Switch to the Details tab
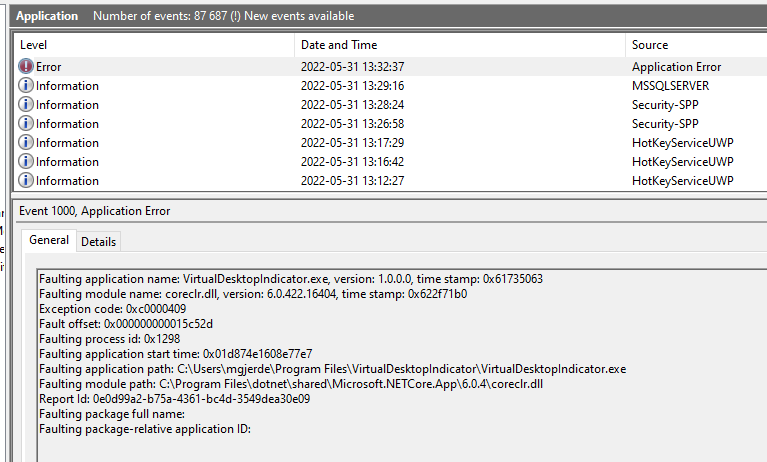The image size is (767, 462). [98, 242]
